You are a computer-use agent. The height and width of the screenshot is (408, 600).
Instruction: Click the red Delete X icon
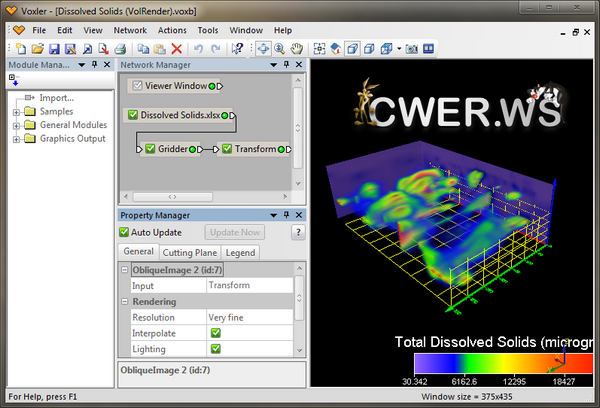176,48
